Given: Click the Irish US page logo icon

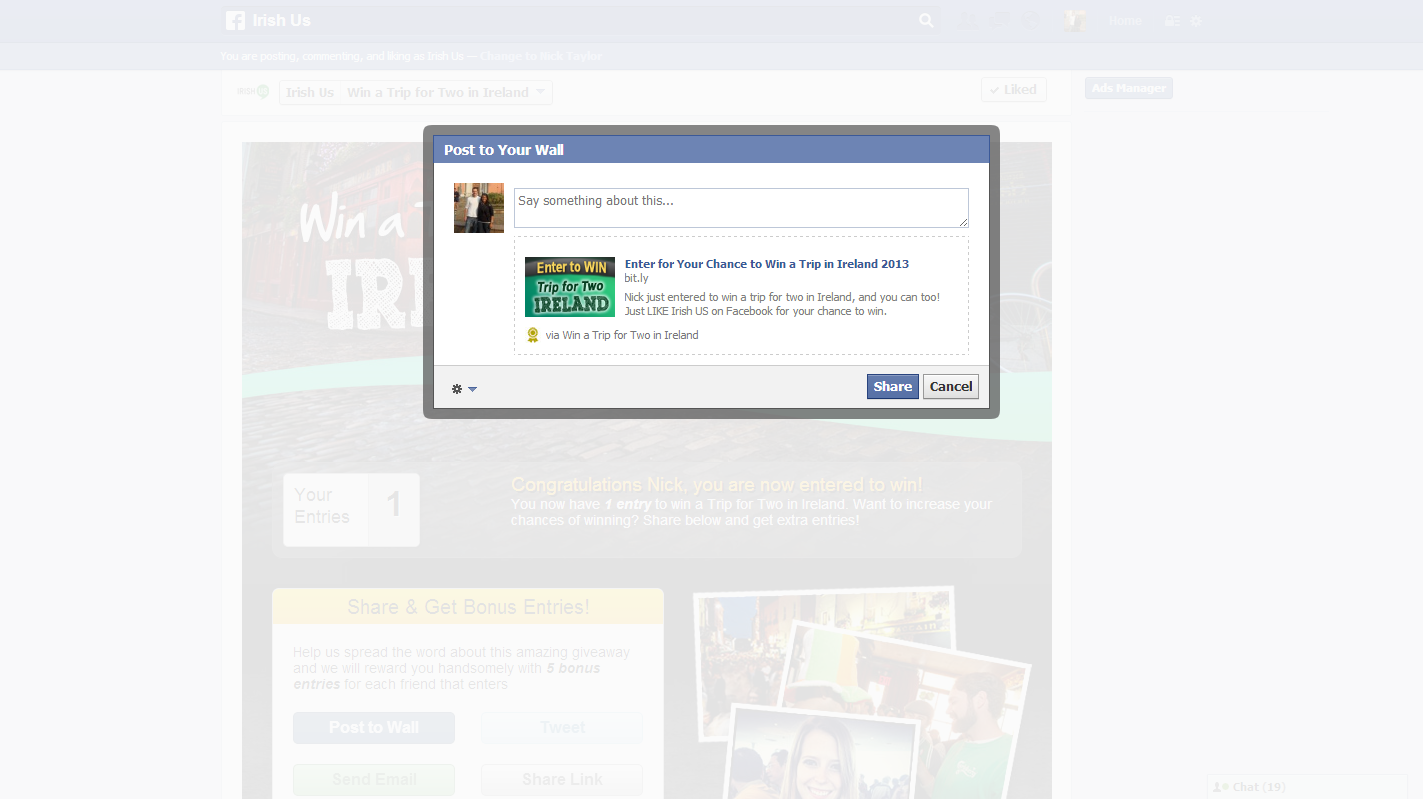Looking at the screenshot, I should 253,92.
